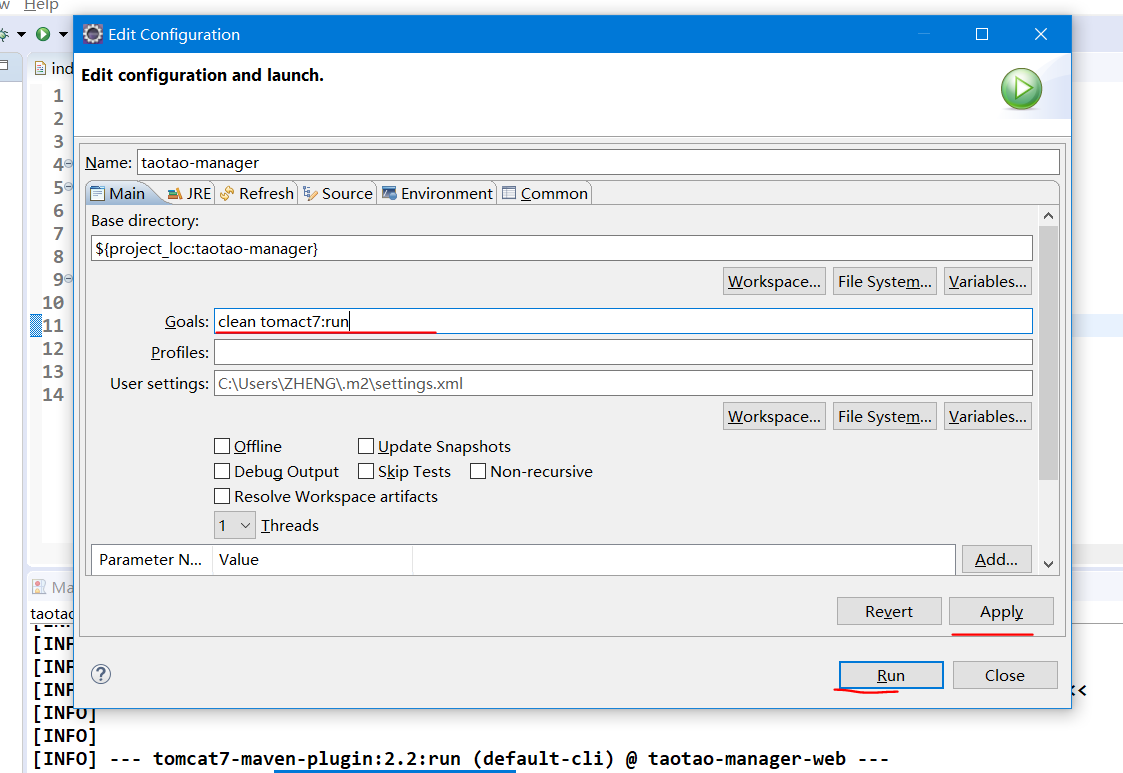Click the Value column header
Viewport: 1123px width, 773px height.
pos(312,560)
